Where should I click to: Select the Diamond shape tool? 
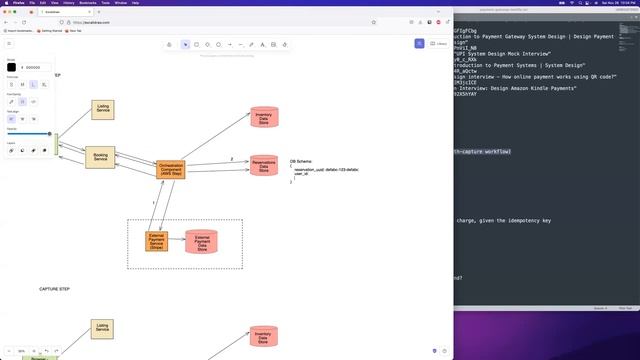(x=207, y=44)
